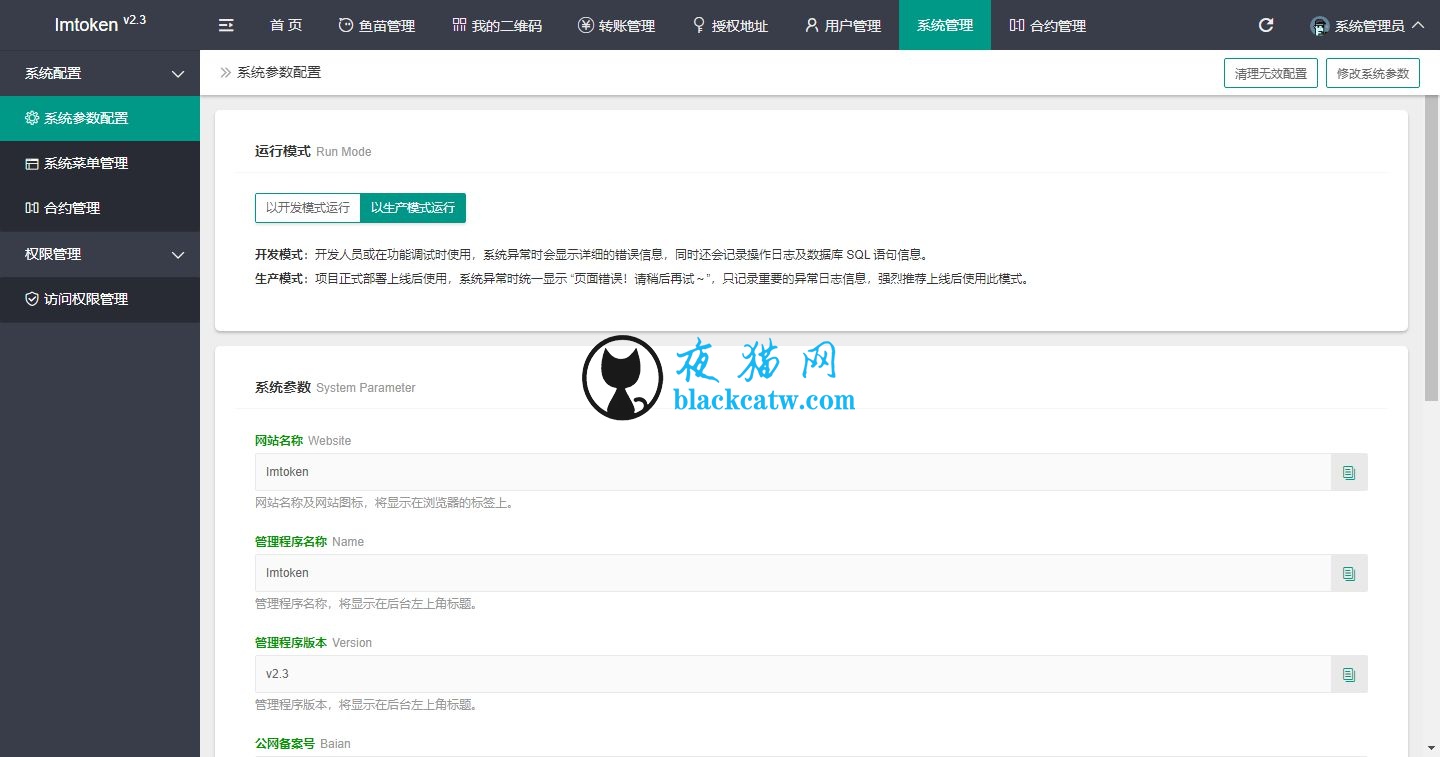
Task: Open 系统菜单管理 in sidebar
Action: tap(100, 163)
